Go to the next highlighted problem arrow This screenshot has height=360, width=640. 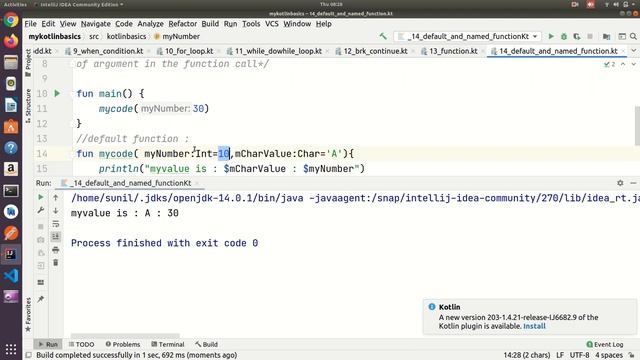click(x=633, y=64)
